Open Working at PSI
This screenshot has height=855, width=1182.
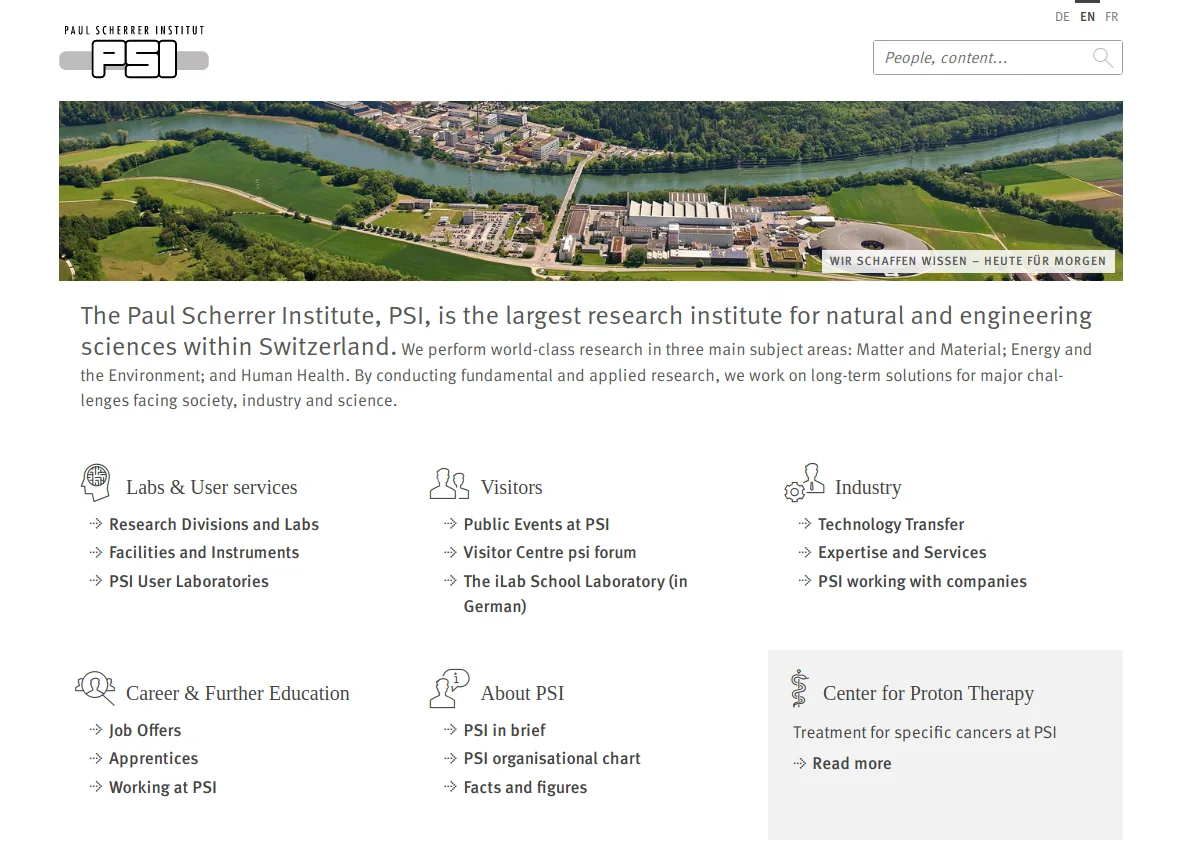pos(163,787)
